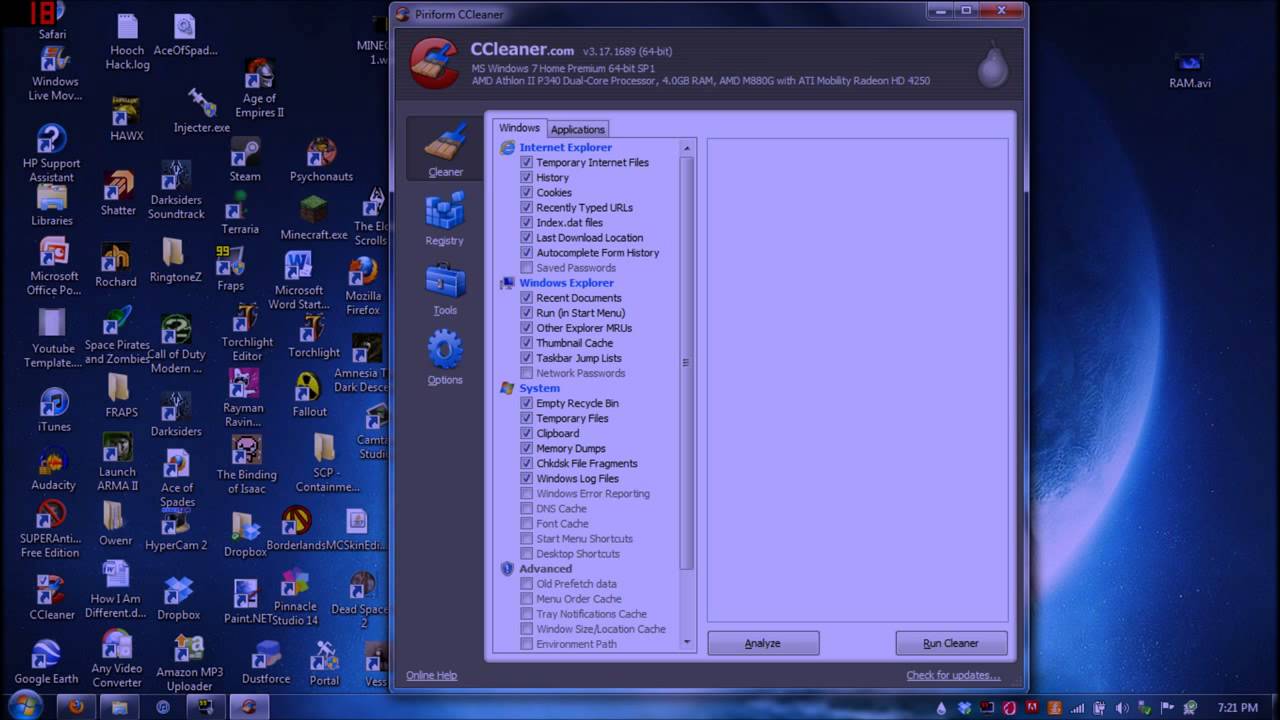This screenshot has width=1280, height=720.
Task: Uncheck Empty Recycle Bin
Action: pyautogui.click(x=527, y=403)
